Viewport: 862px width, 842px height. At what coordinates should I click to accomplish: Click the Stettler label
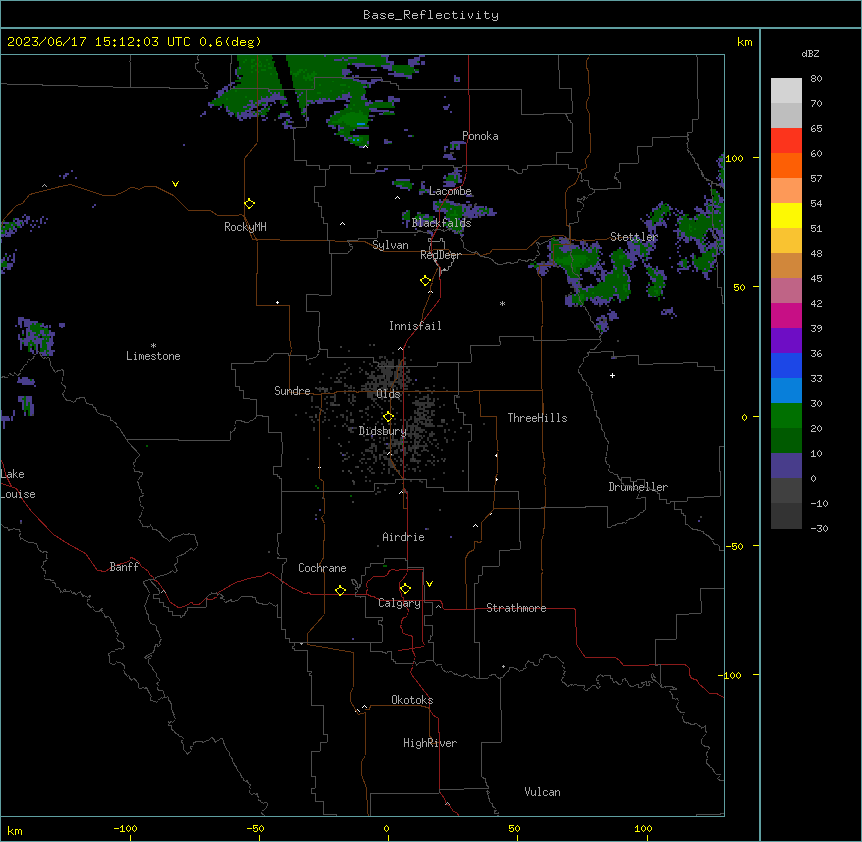(634, 237)
